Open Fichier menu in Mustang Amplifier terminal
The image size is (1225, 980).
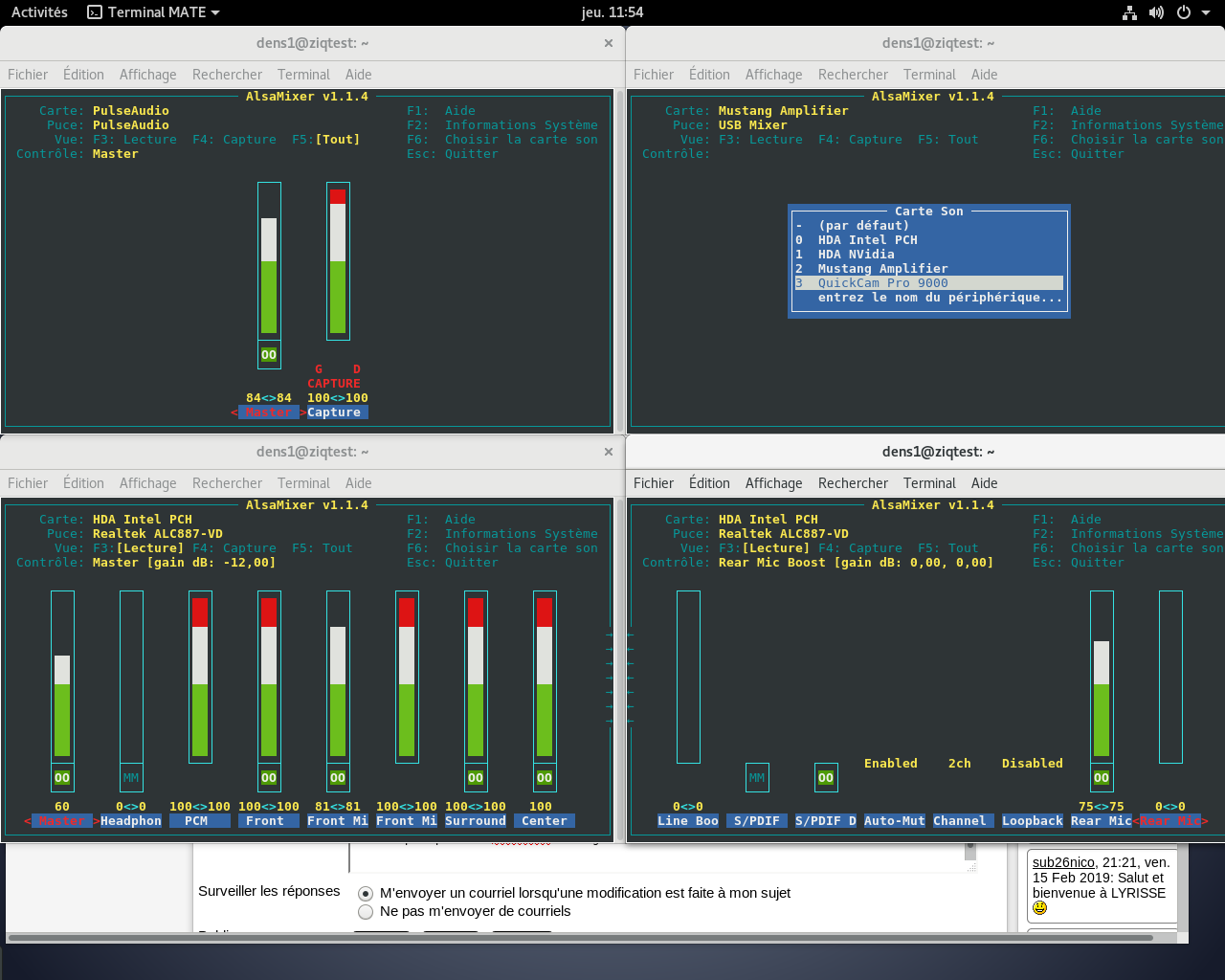point(654,75)
